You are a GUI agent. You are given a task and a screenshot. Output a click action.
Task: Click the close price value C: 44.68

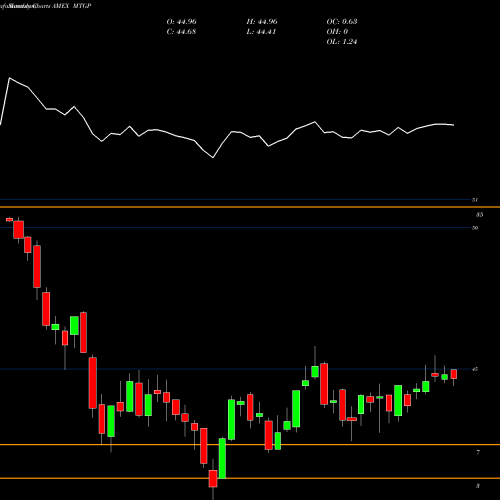pyautogui.click(x=181, y=32)
